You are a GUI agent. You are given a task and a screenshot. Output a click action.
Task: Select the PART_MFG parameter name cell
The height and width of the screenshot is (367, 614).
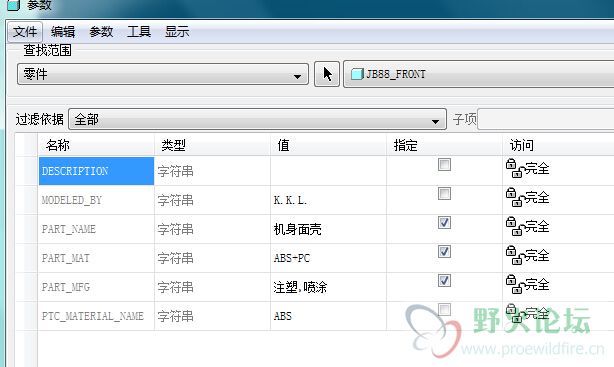[96, 287]
